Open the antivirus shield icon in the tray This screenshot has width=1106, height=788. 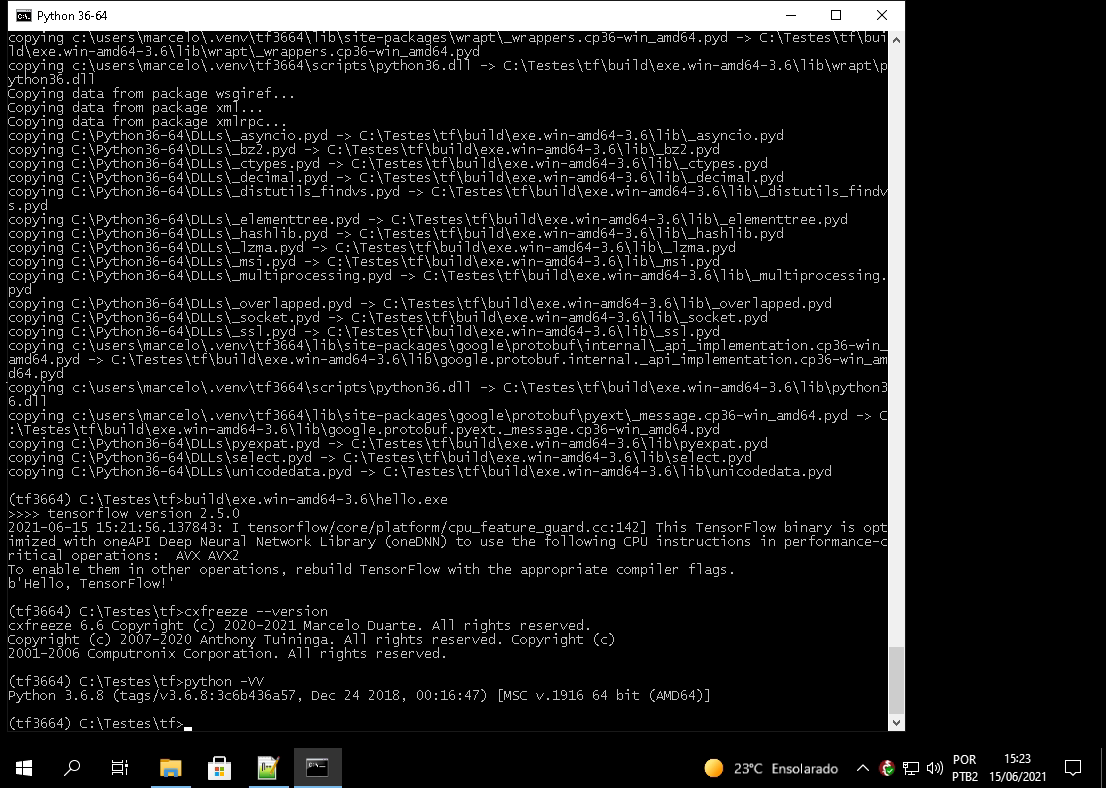(x=886, y=768)
